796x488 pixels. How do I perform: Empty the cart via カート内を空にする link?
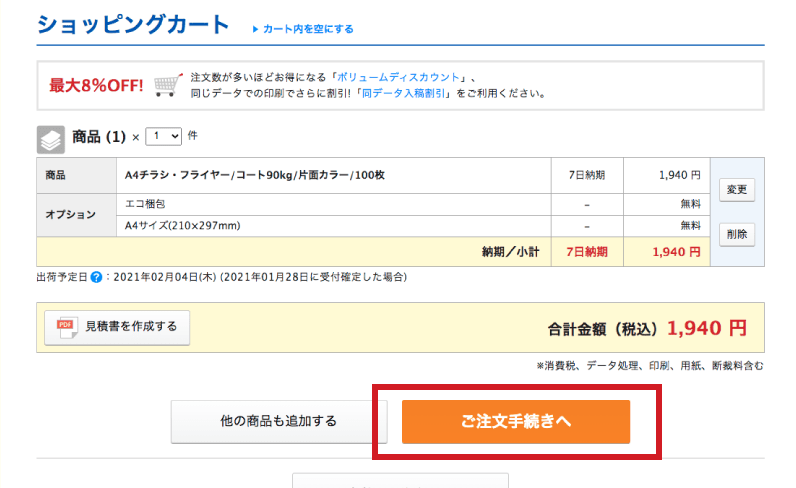[308, 29]
